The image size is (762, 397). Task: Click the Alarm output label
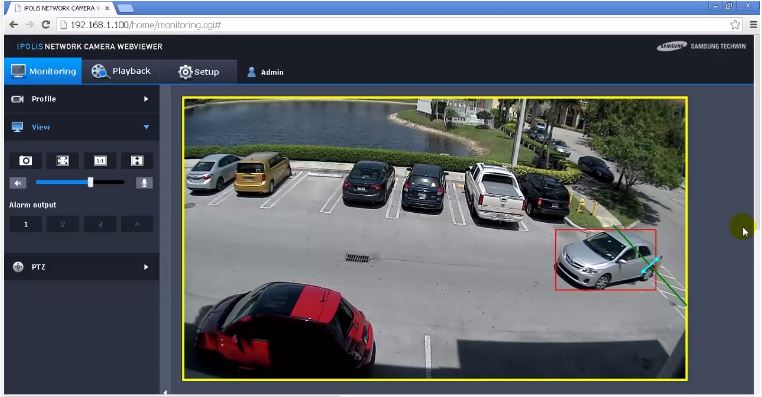pos(33,205)
